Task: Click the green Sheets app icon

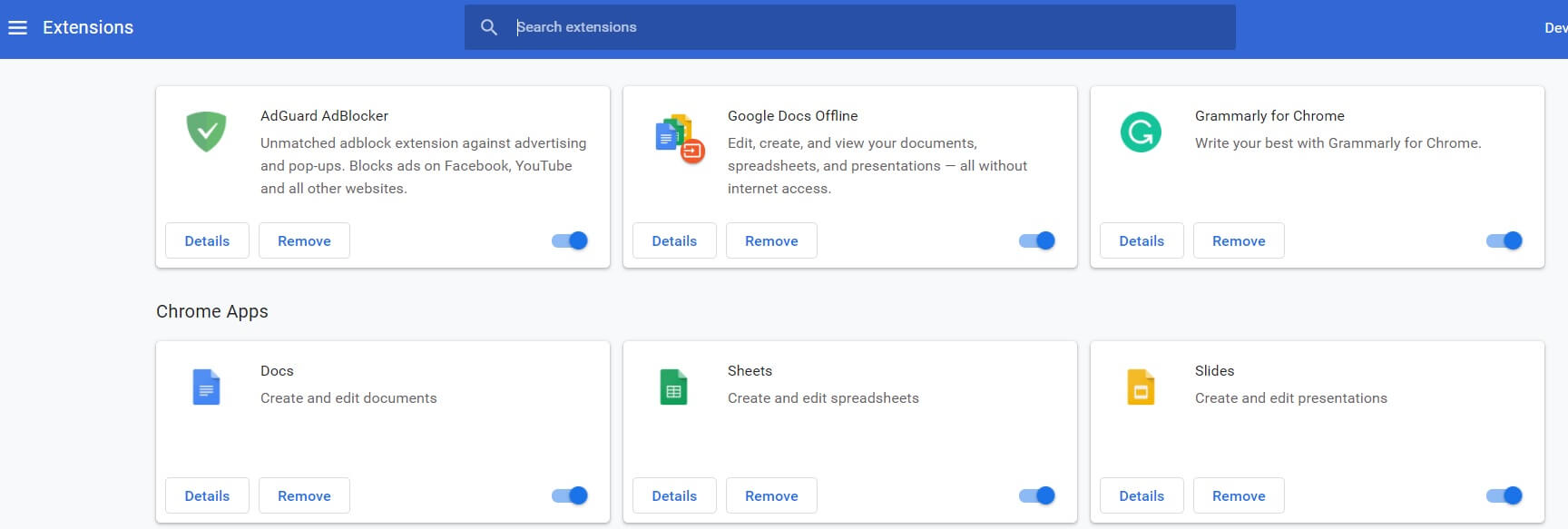Action: tap(673, 387)
